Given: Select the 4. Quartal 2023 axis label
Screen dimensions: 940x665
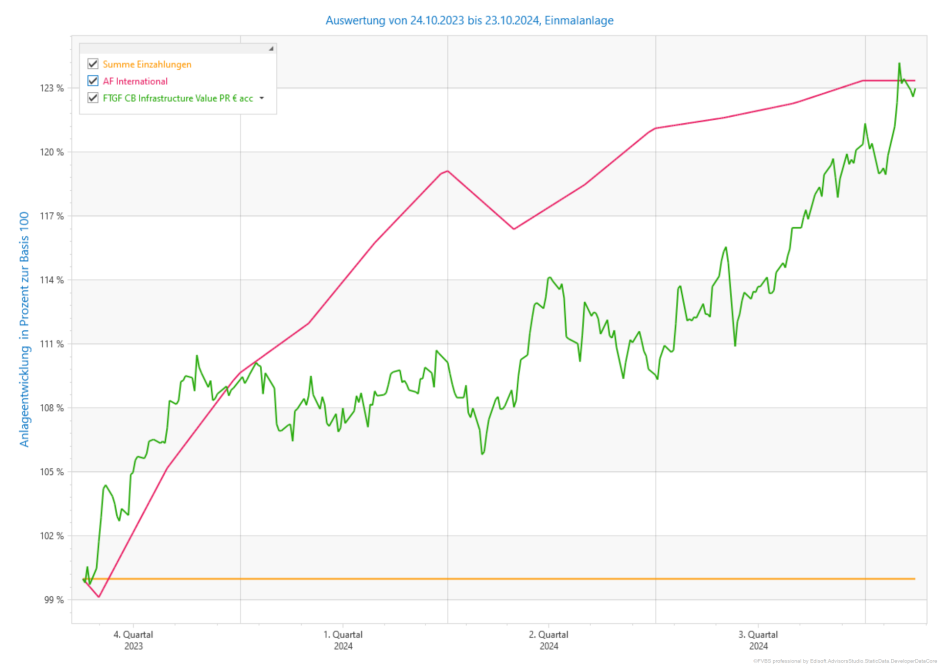Looking at the screenshot, I should (133, 640).
